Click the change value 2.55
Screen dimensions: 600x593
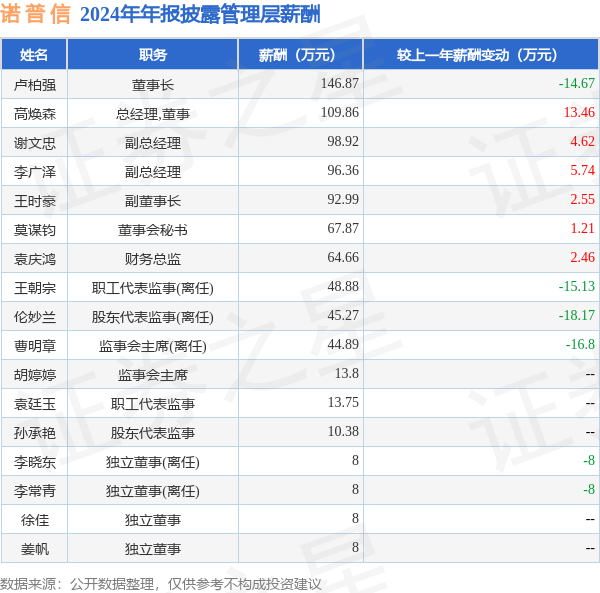click(582, 199)
